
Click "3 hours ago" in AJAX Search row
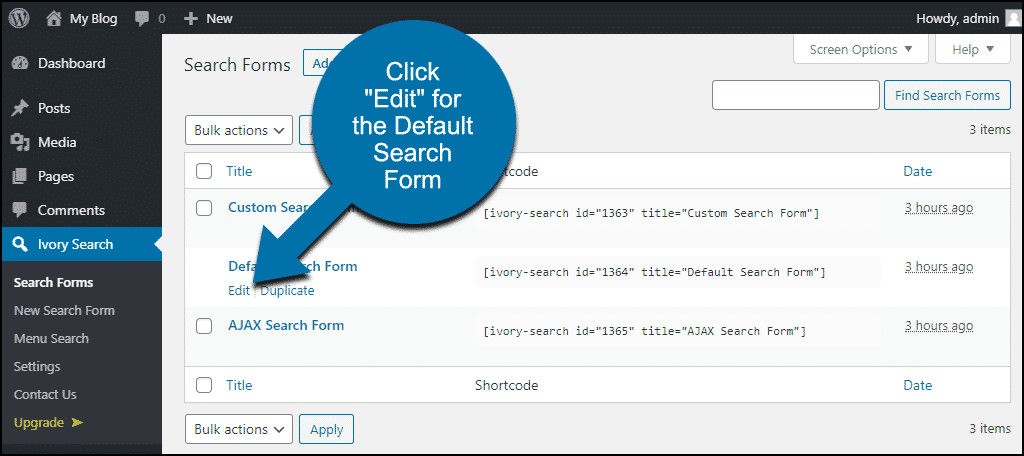[938, 325]
